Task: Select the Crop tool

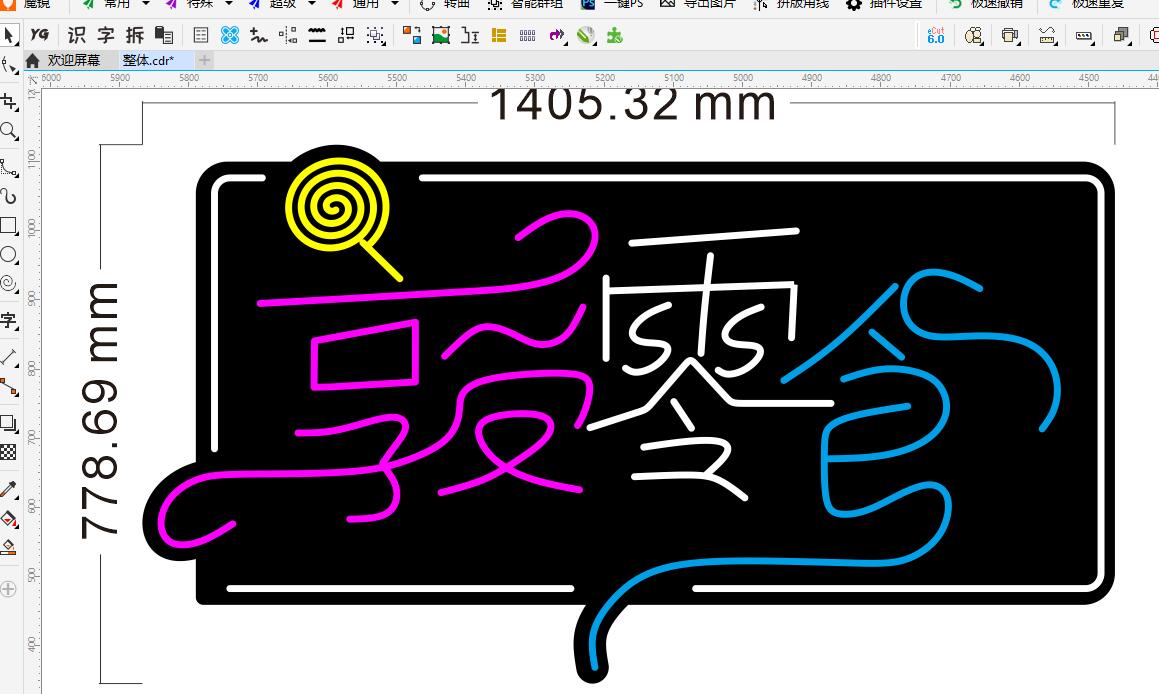Action: tap(9, 102)
